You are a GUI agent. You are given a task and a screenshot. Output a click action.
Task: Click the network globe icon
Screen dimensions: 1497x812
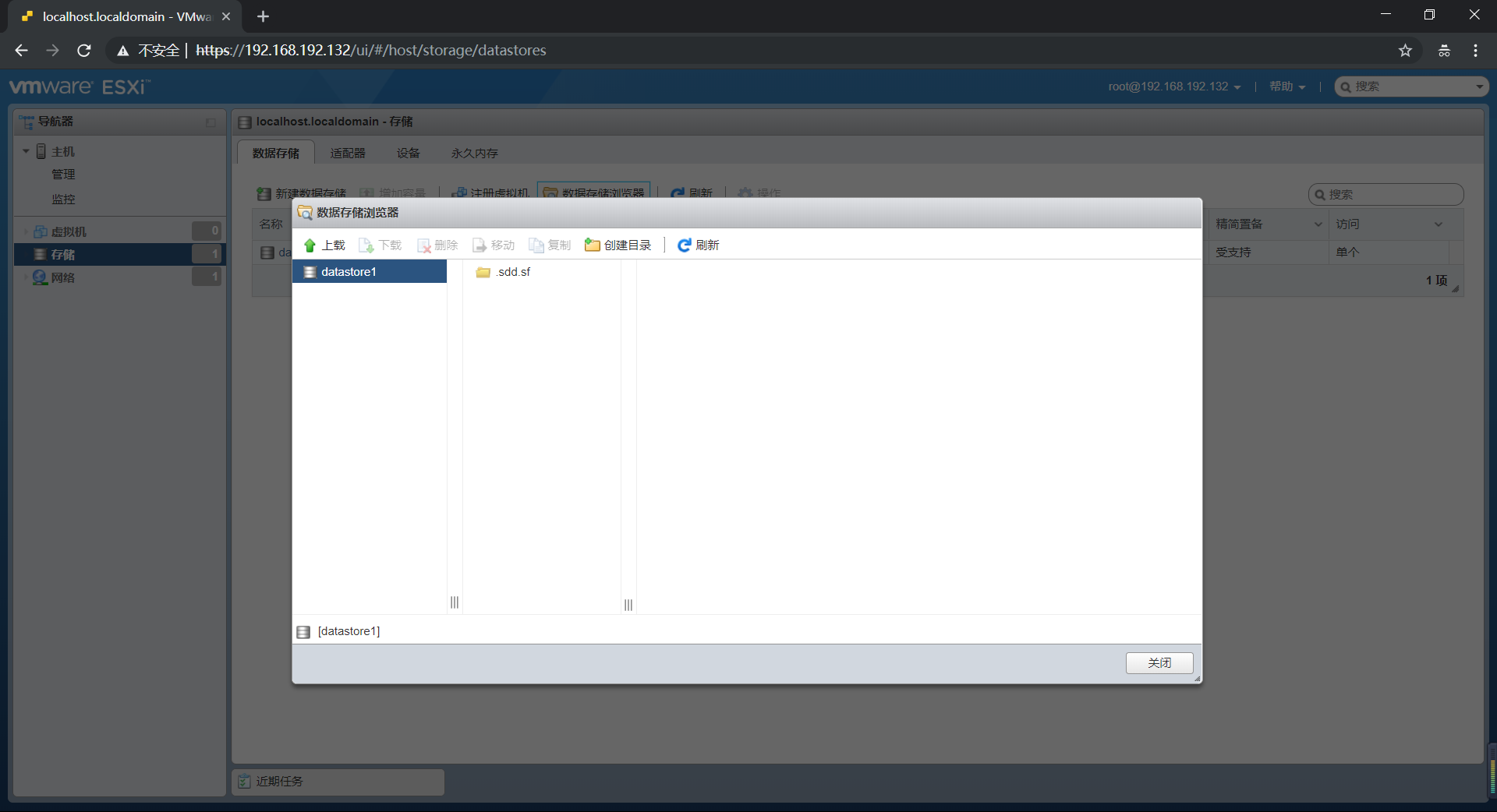click(x=40, y=277)
